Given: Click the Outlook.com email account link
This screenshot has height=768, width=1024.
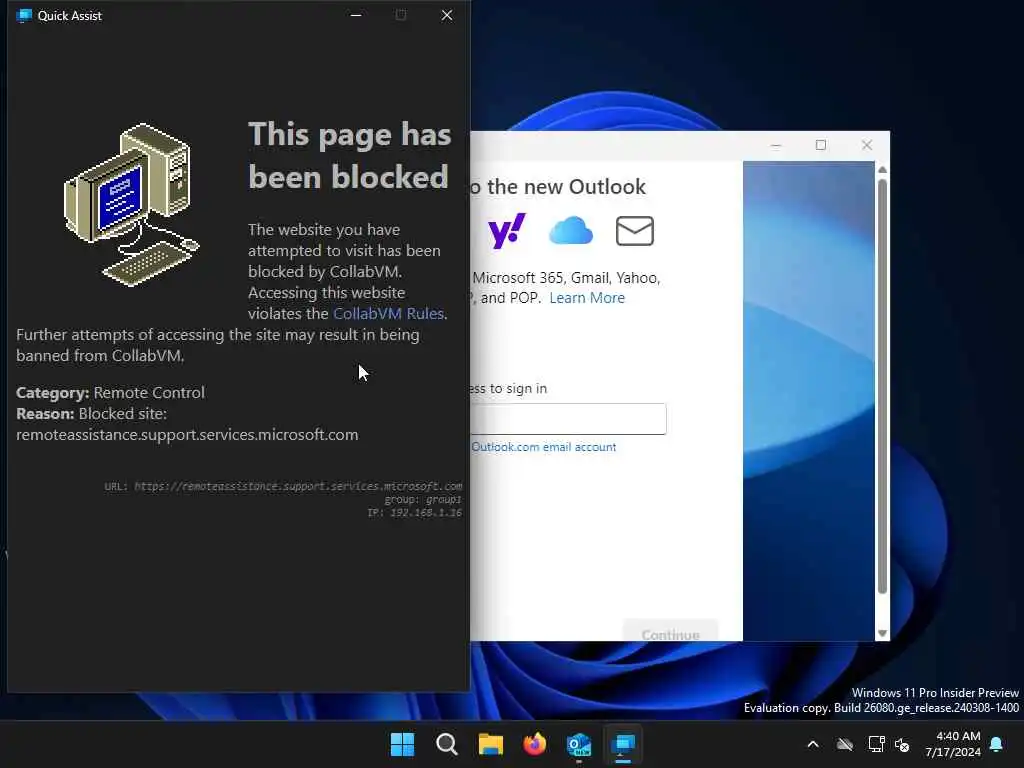Looking at the screenshot, I should (543, 447).
